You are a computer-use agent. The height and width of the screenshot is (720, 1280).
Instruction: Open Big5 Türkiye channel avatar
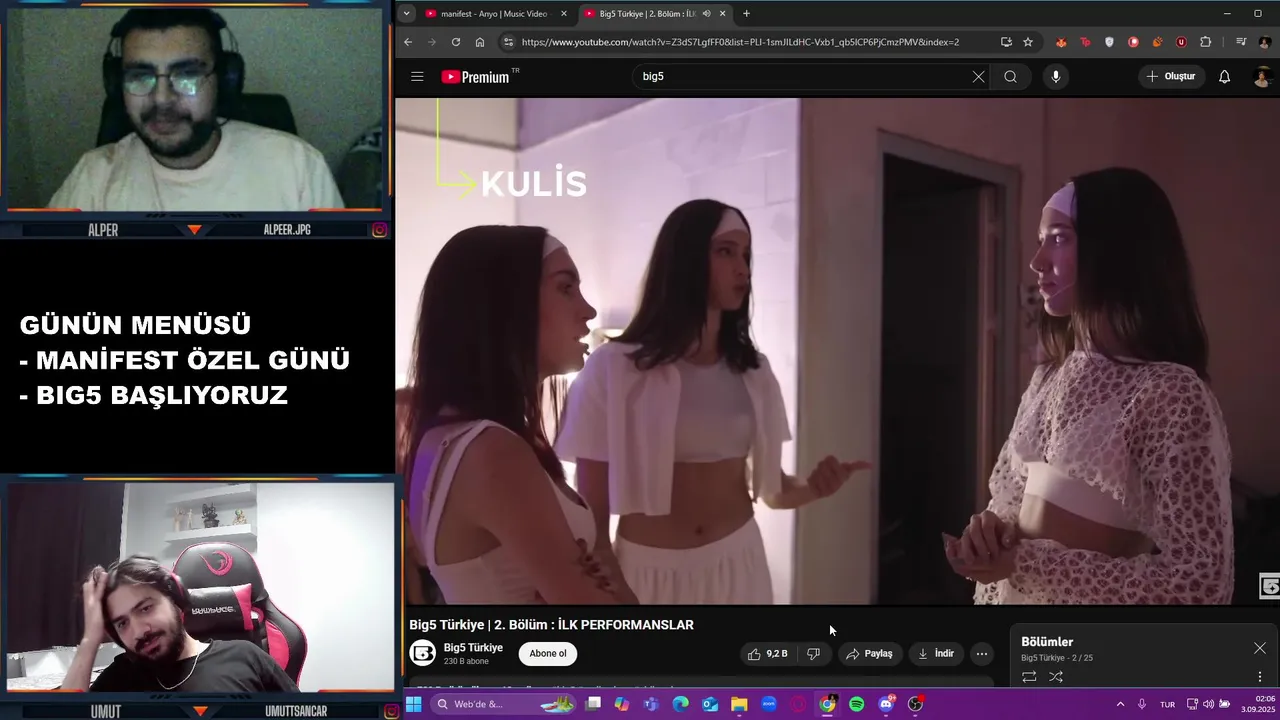[423, 654]
